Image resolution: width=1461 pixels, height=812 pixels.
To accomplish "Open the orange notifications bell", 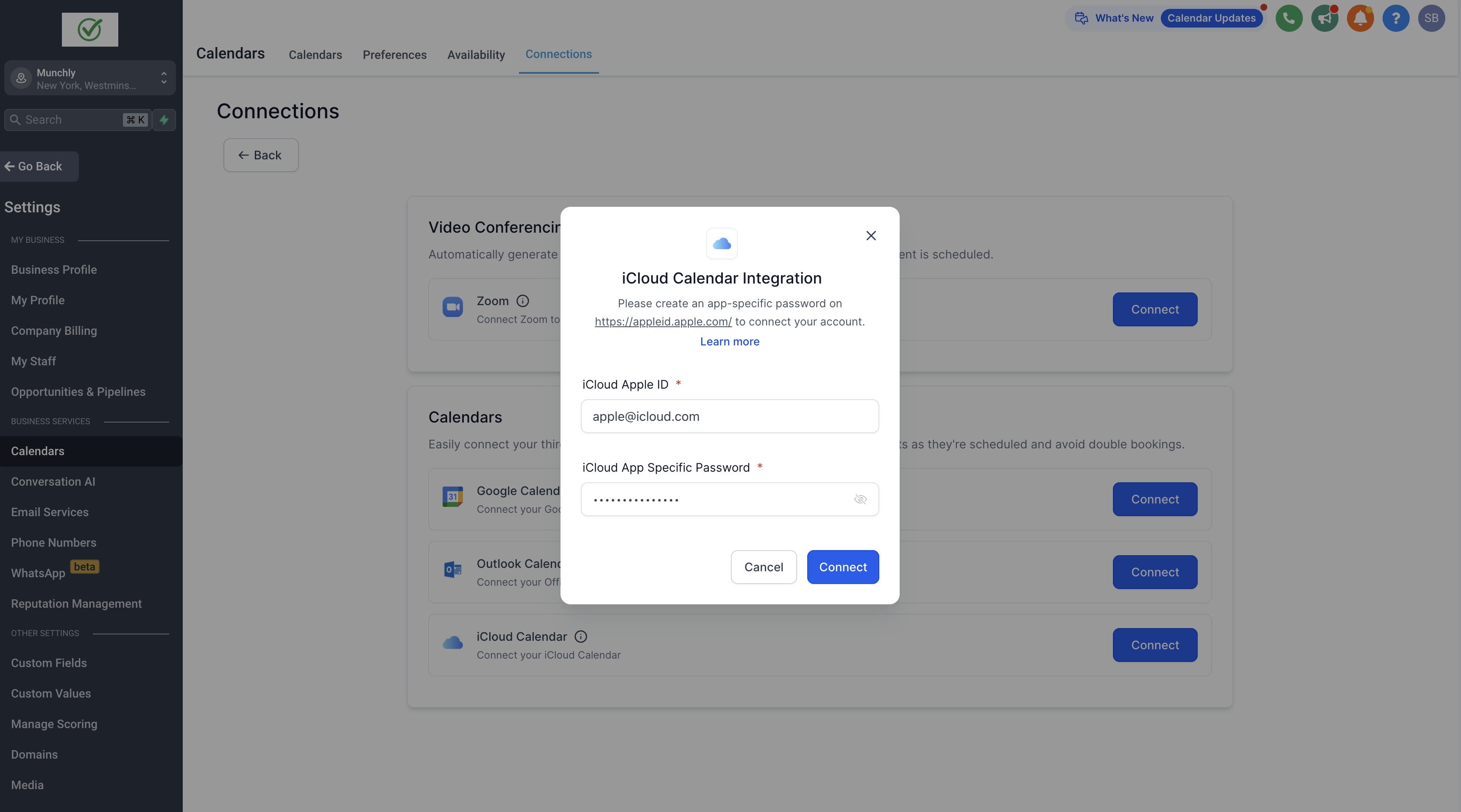I will [x=1360, y=18].
